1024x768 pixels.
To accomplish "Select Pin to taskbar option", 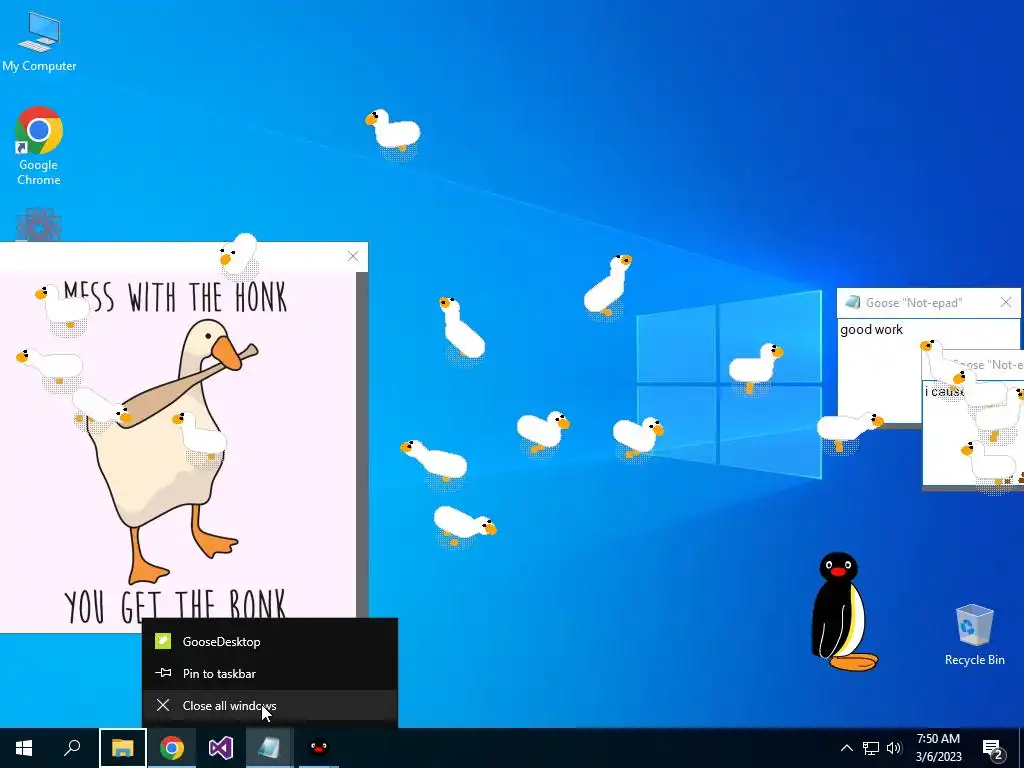I will click(270, 673).
